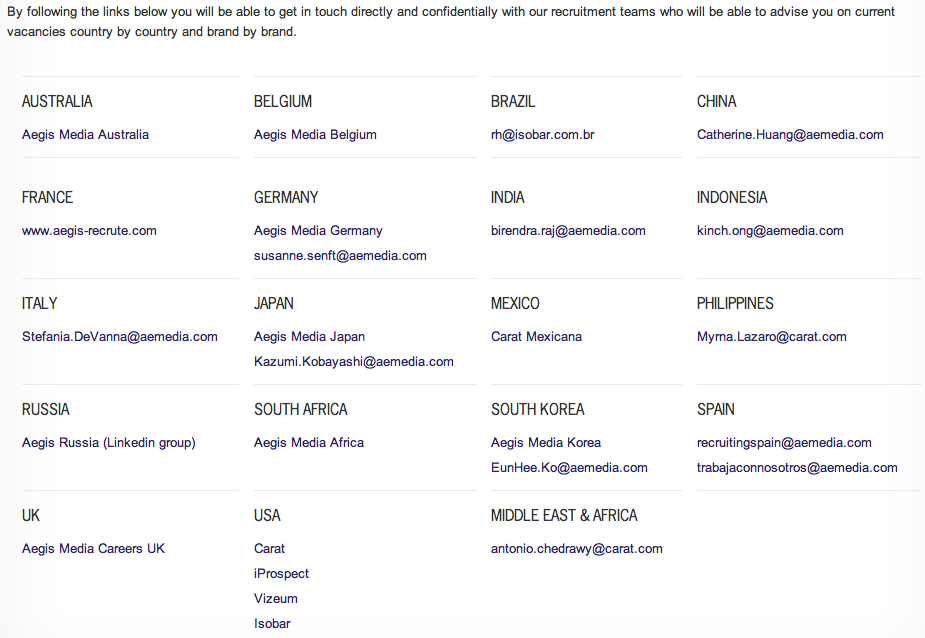925x638 pixels.
Task: Email antonio.chedrawy@carat.com for Middle East & Africa
Action: click(576, 549)
